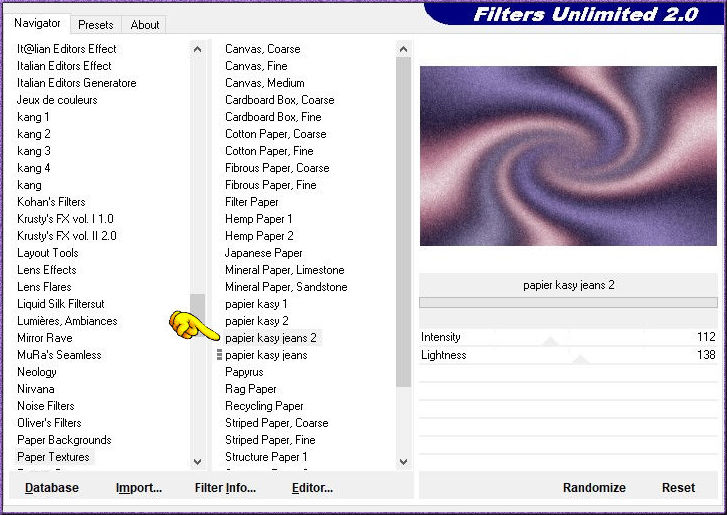Select Nirvana category
The image size is (727, 515).
(x=36, y=389)
